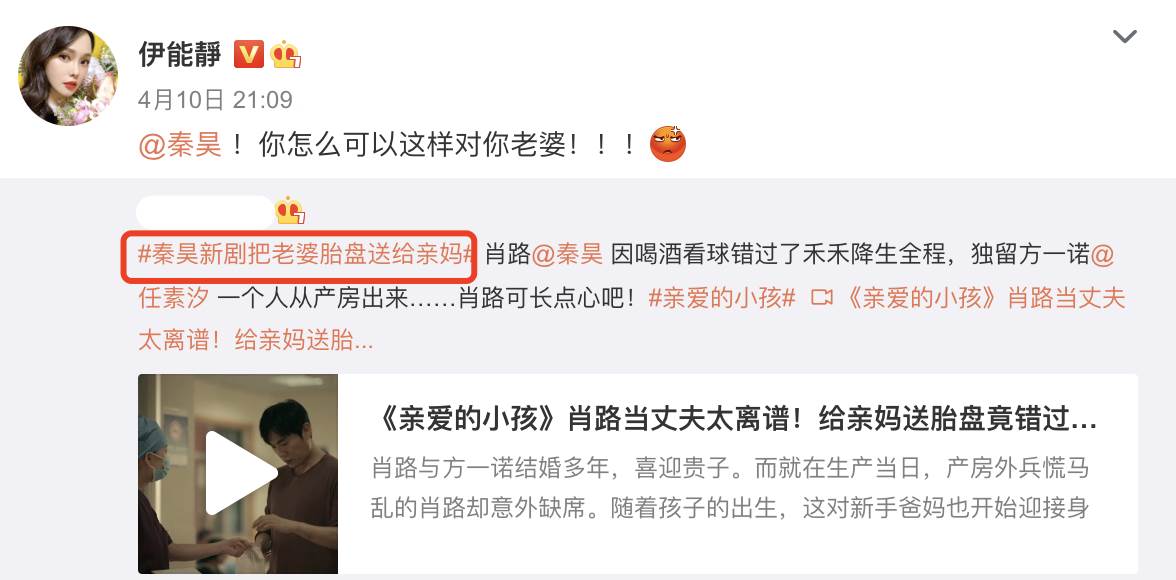Click the angry face emoji
The image size is (1176, 580).
(668, 144)
